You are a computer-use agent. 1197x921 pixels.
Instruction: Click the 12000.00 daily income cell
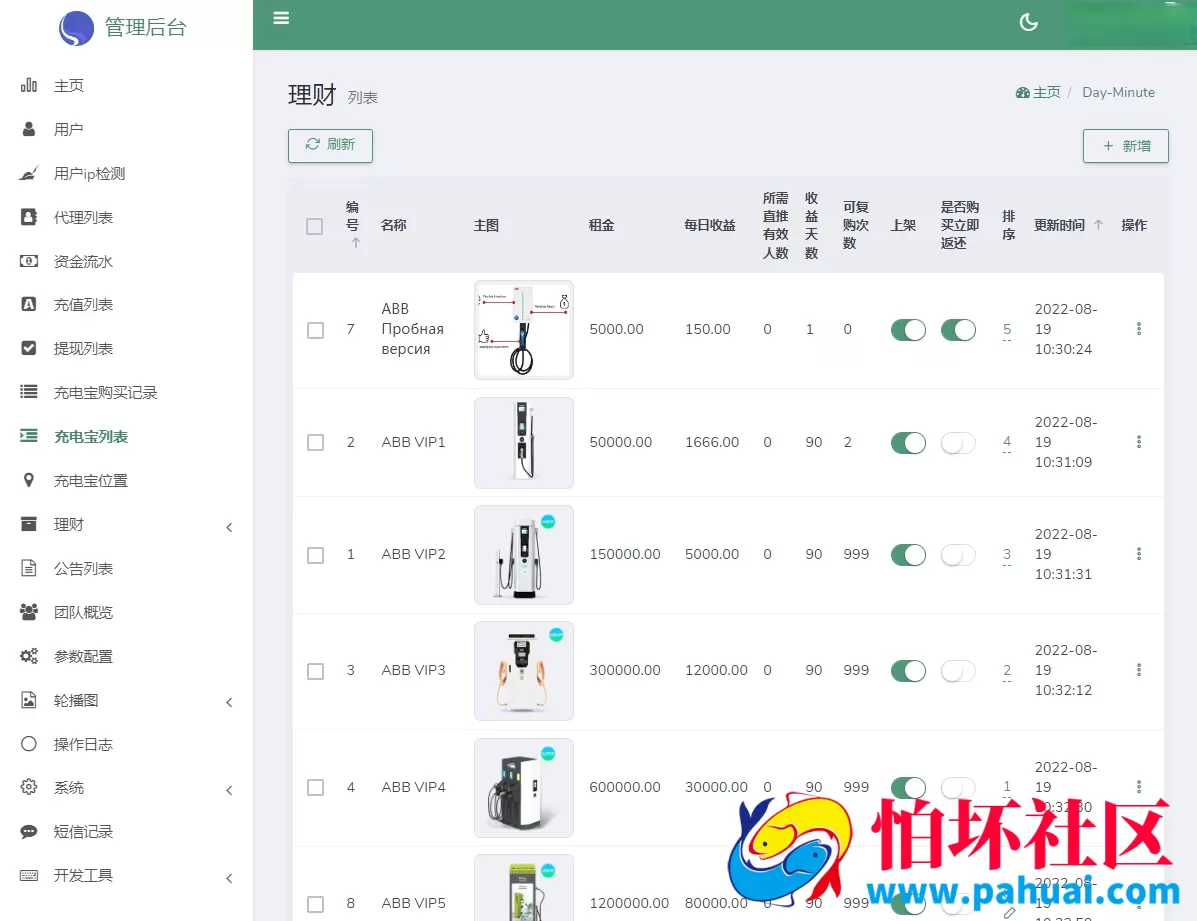click(716, 670)
